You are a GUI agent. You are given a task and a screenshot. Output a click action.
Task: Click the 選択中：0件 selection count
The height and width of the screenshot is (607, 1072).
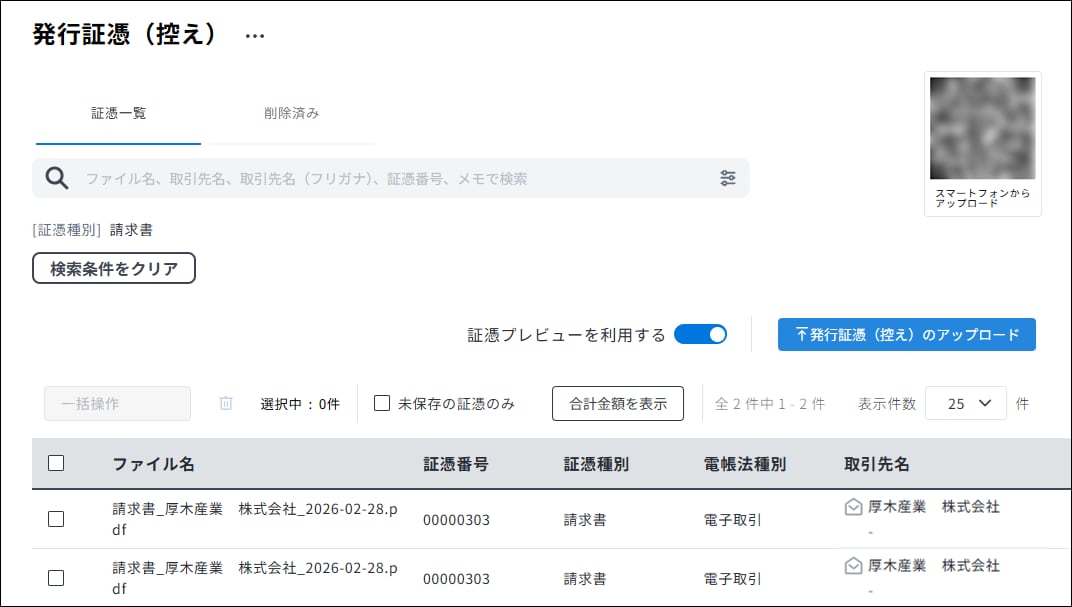[x=300, y=404]
